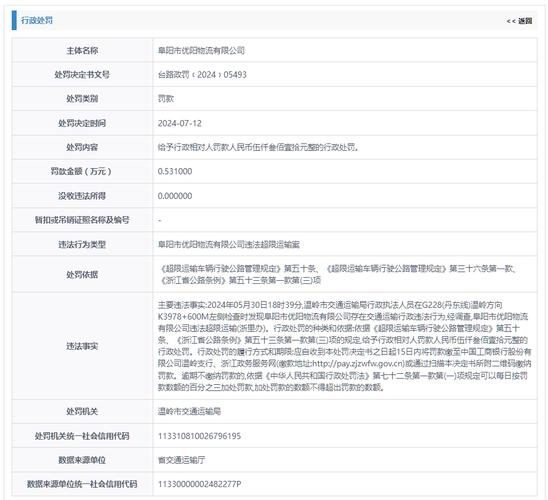The height and width of the screenshot is (500, 548).
Task: Select 罚款 value in 处罚类别 row
Action: coord(166,99)
